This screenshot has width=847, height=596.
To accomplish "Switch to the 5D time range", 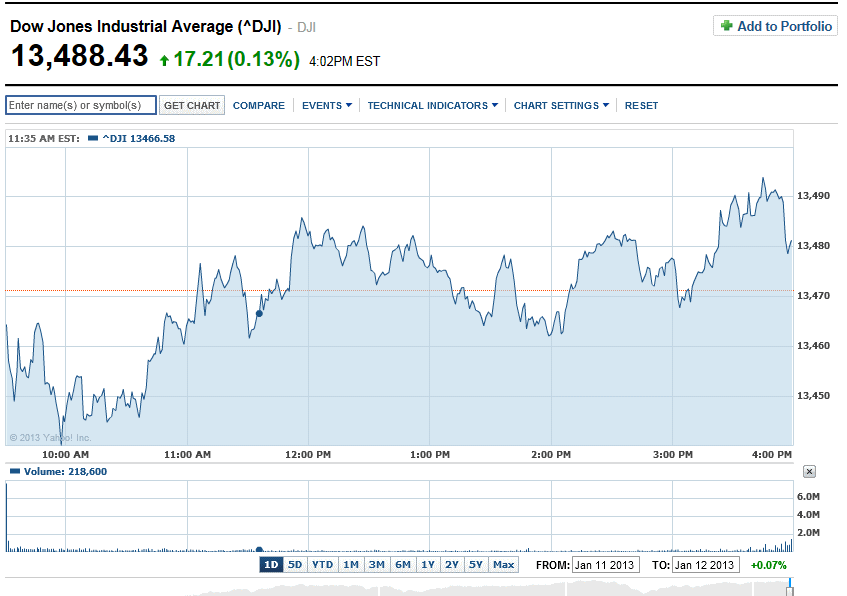I will click(295, 565).
